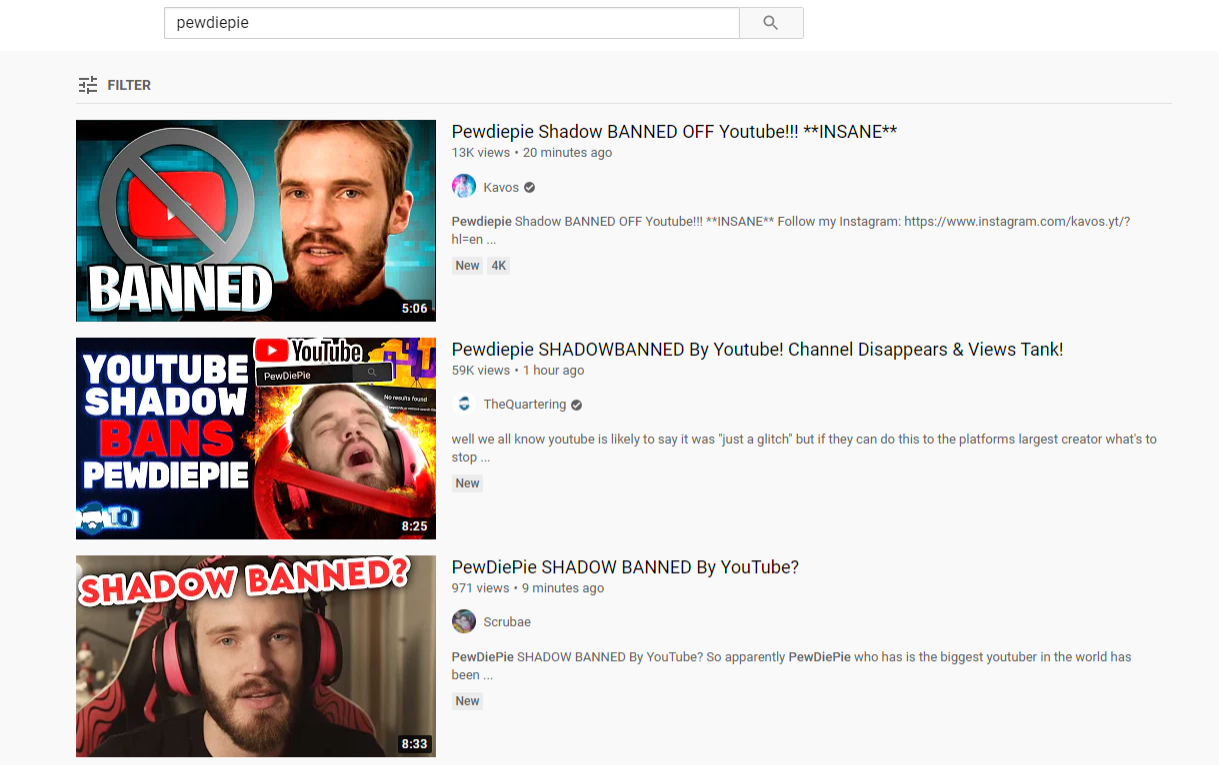The image size is (1219, 765).
Task: Click the Kavos verified checkmark badge
Action: 530,187
